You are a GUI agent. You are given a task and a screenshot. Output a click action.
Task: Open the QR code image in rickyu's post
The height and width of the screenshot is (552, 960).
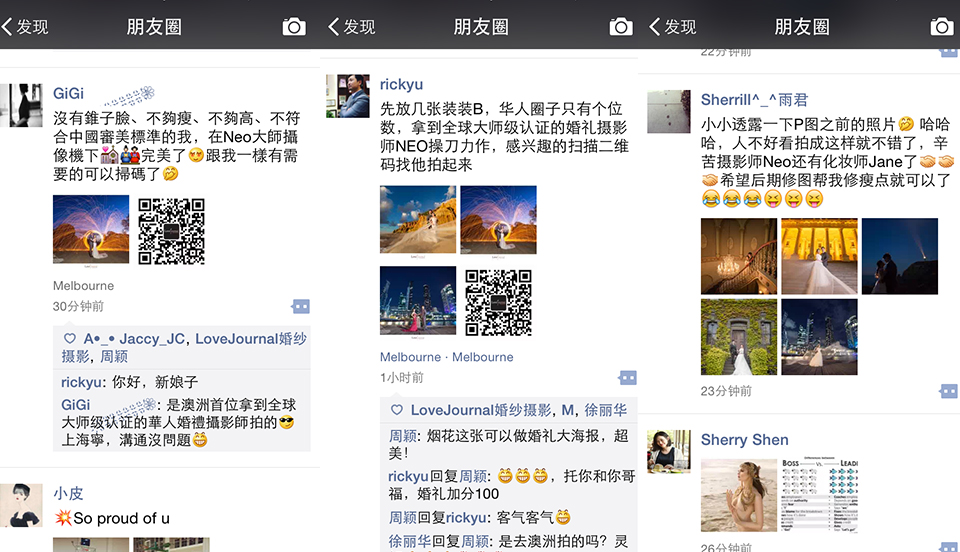pos(498,302)
